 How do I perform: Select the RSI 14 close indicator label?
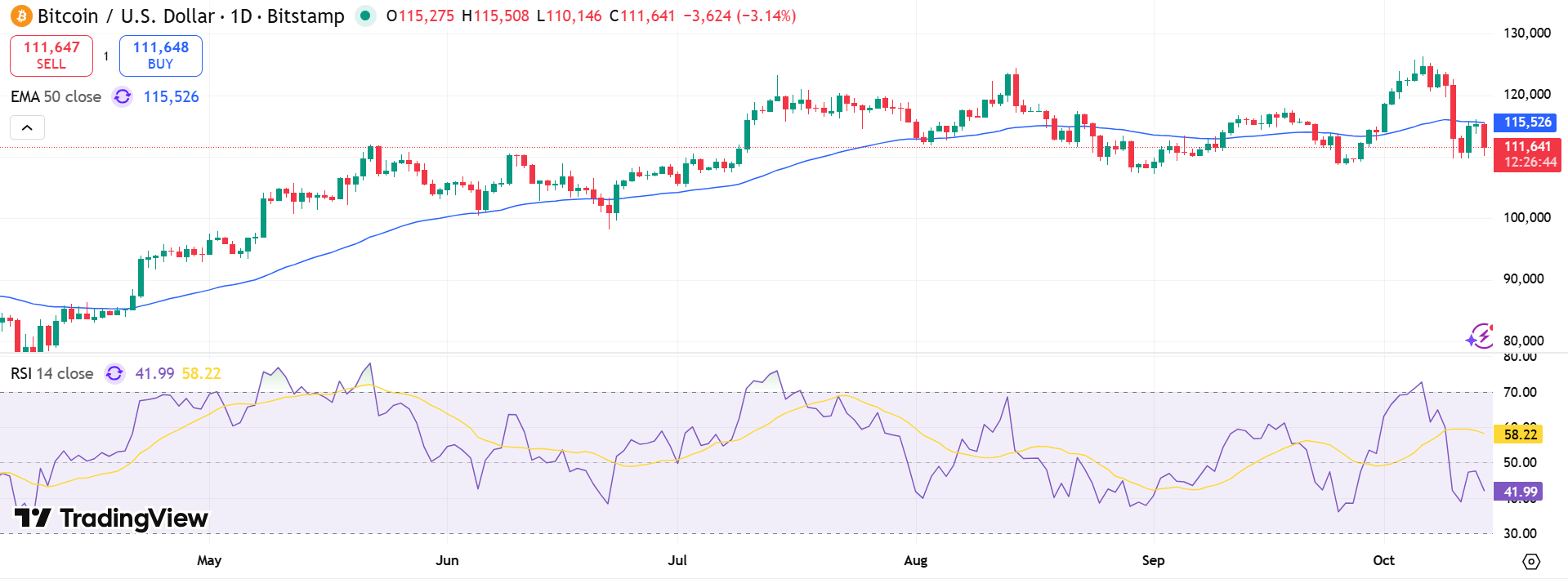[51, 373]
